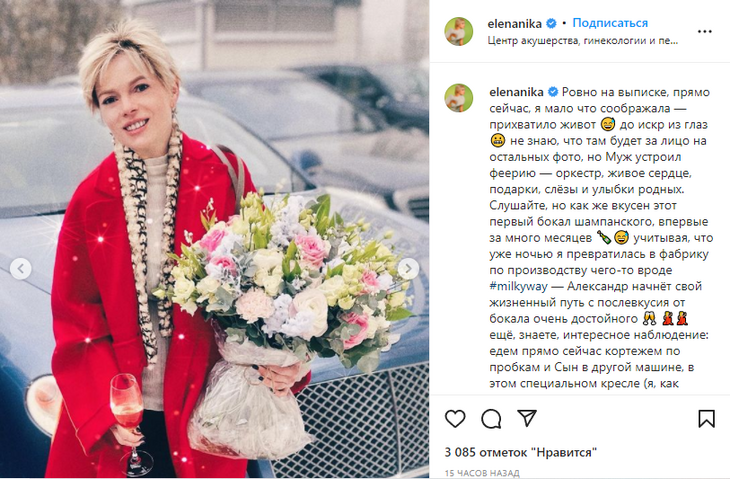Open location Центр акушерства, гинекологии
Viewport: 730px width, 479px height.
582,40
